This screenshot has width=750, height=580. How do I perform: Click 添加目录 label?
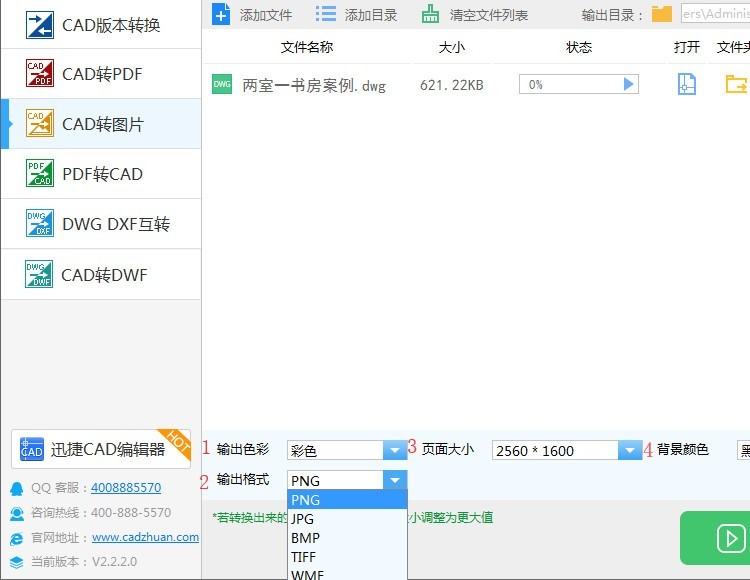(371, 15)
